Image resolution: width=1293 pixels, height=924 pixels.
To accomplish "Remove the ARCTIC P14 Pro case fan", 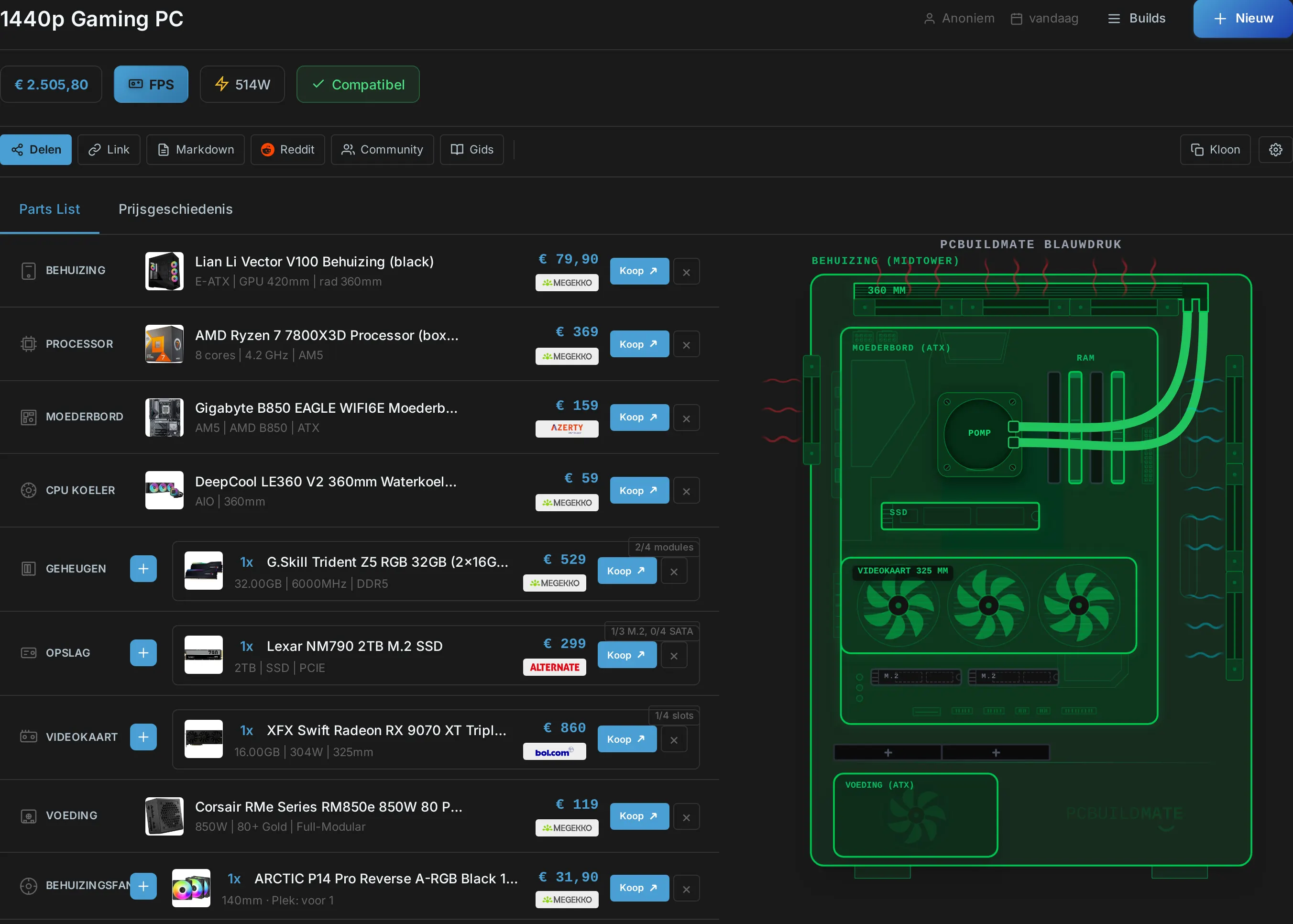I will (686, 889).
